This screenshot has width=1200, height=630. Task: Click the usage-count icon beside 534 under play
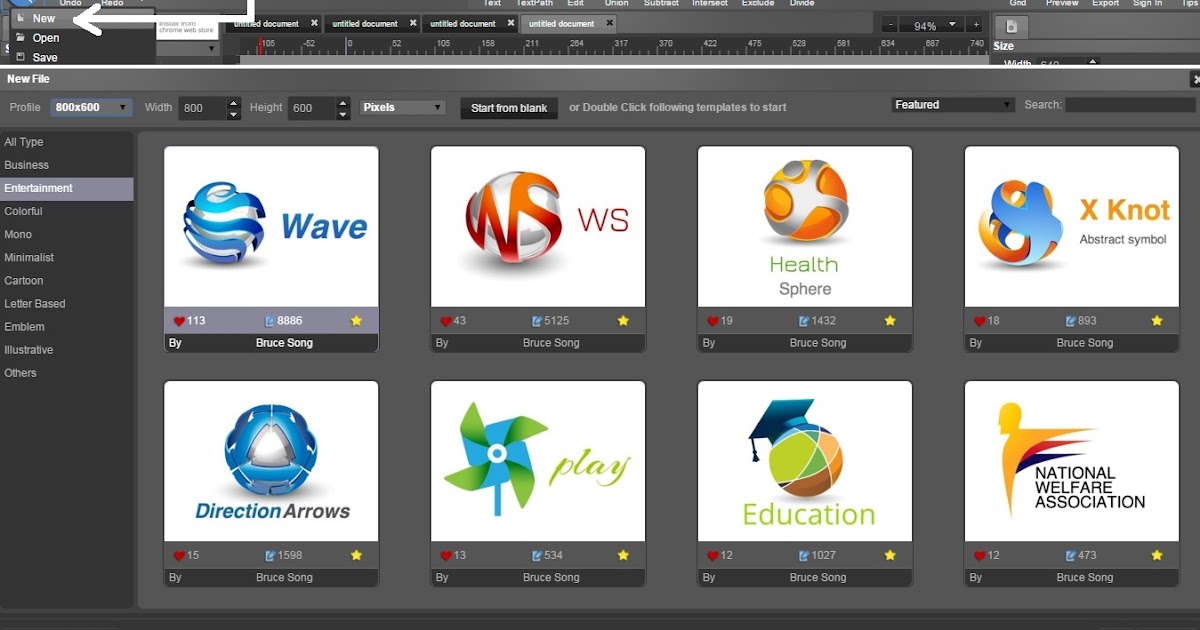[x=537, y=555]
